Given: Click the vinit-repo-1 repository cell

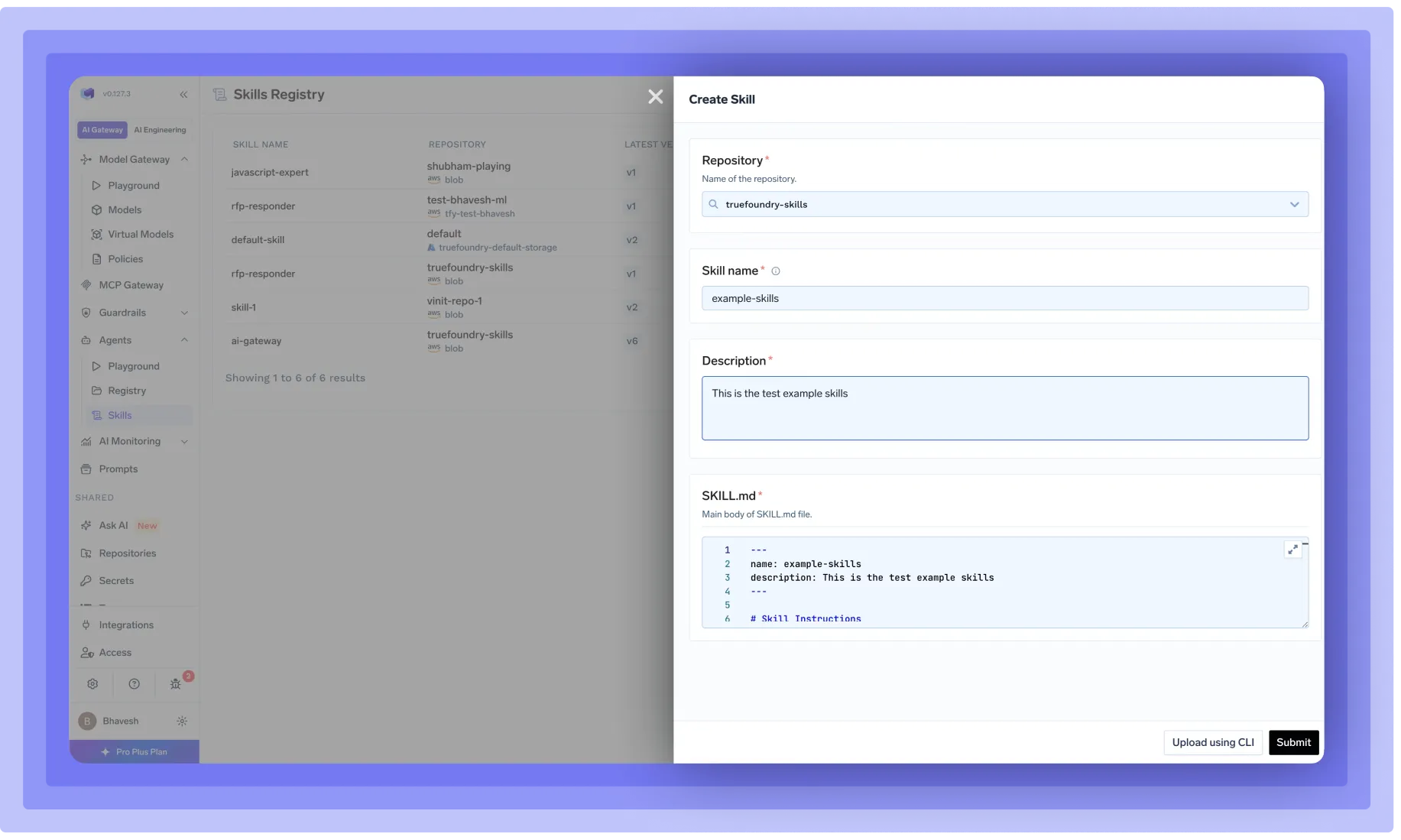Looking at the screenshot, I should [x=455, y=307].
